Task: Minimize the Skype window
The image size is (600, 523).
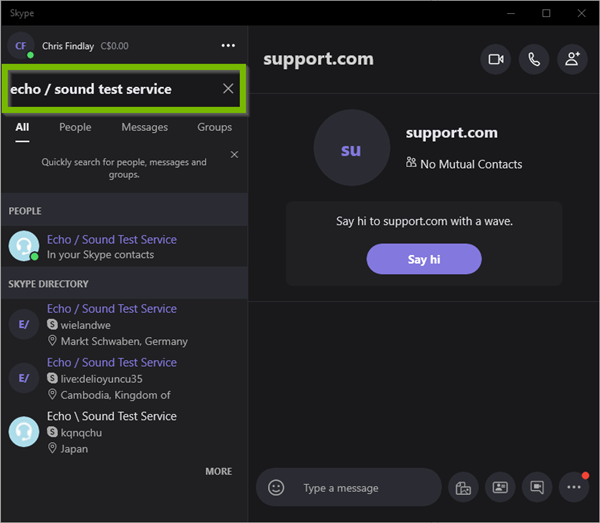Action: pyautogui.click(x=511, y=13)
